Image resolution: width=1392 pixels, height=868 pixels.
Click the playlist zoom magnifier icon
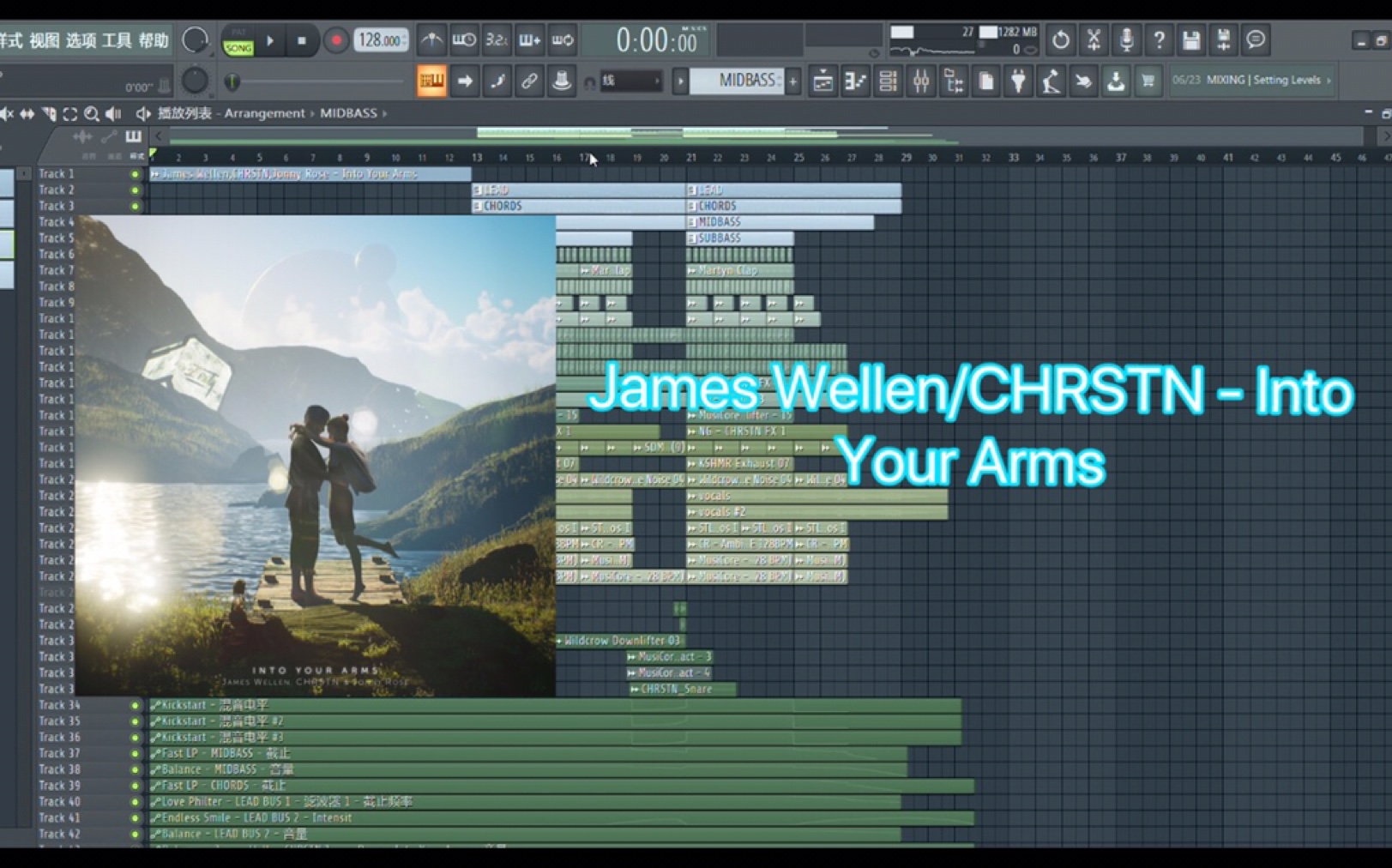click(x=91, y=113)
